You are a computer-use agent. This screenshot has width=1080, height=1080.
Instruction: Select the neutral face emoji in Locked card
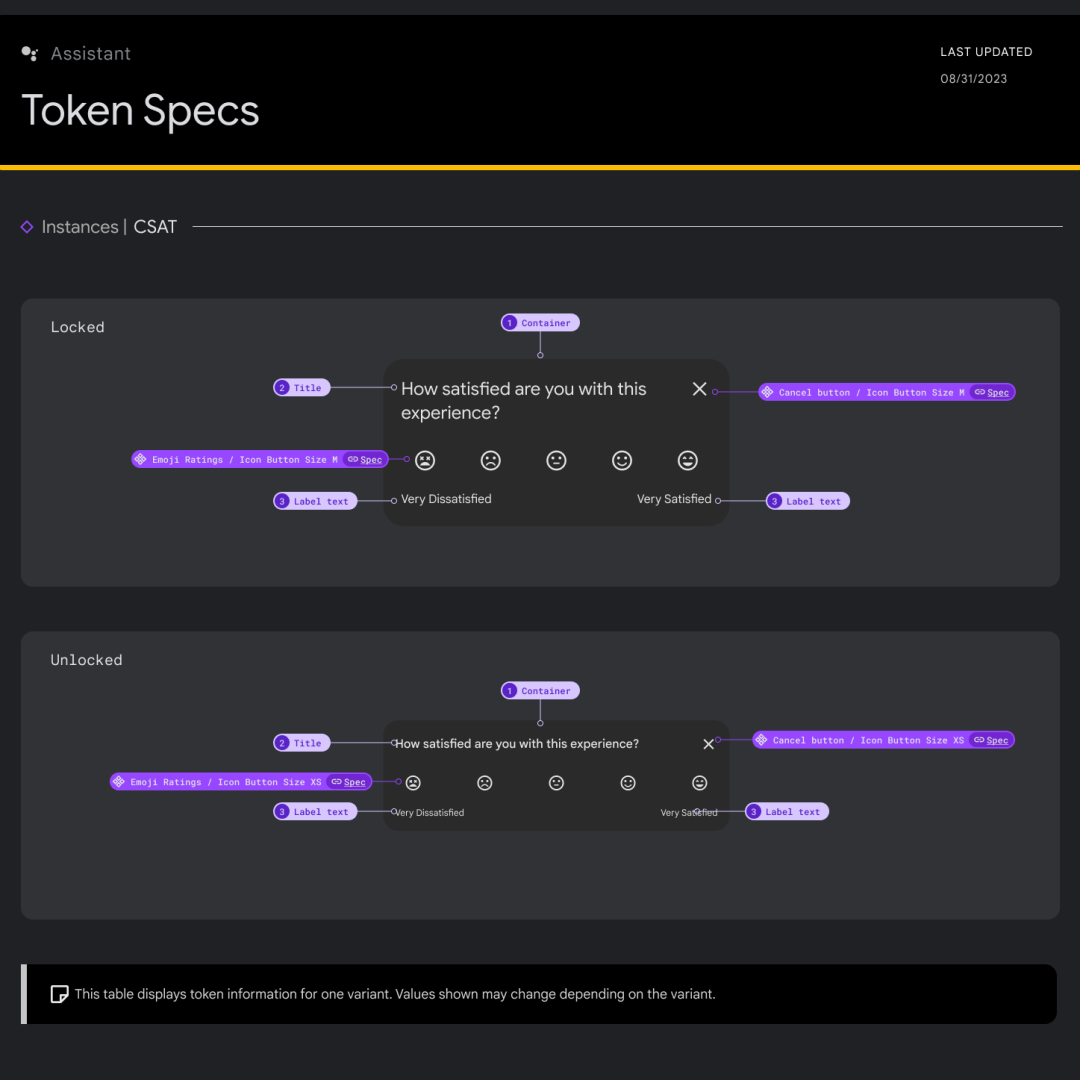tap(556, 460)
